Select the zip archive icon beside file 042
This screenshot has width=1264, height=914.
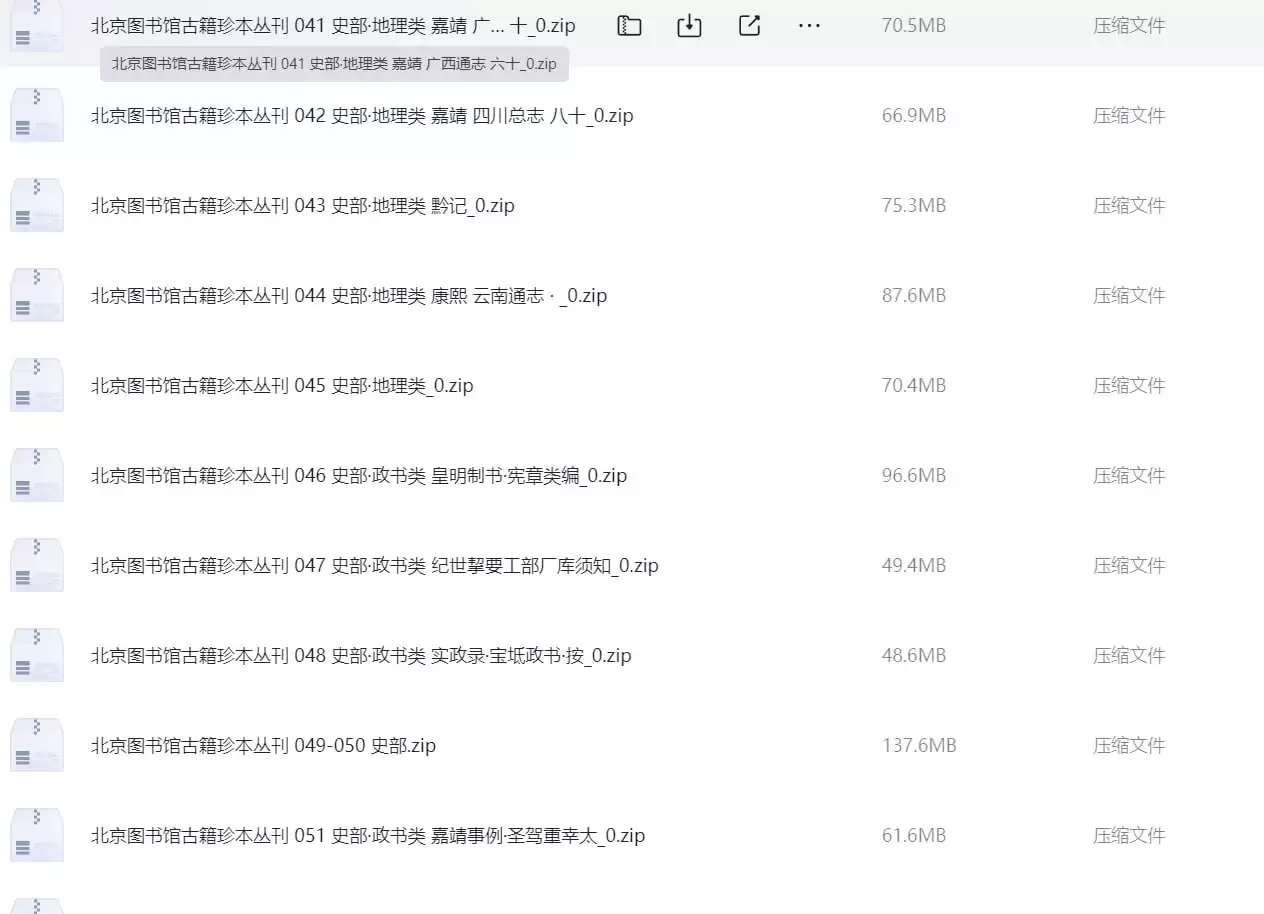[37, 114]
